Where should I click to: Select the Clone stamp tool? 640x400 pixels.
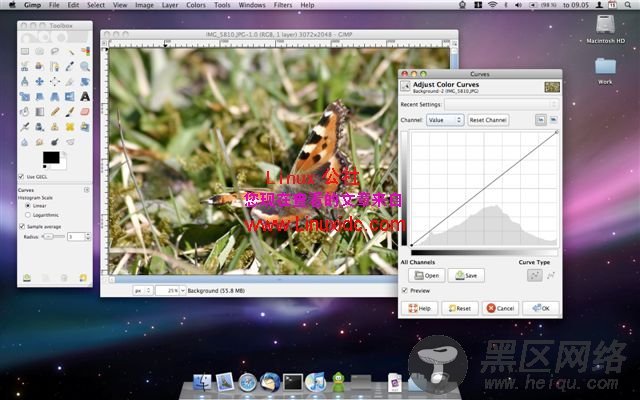55,127
